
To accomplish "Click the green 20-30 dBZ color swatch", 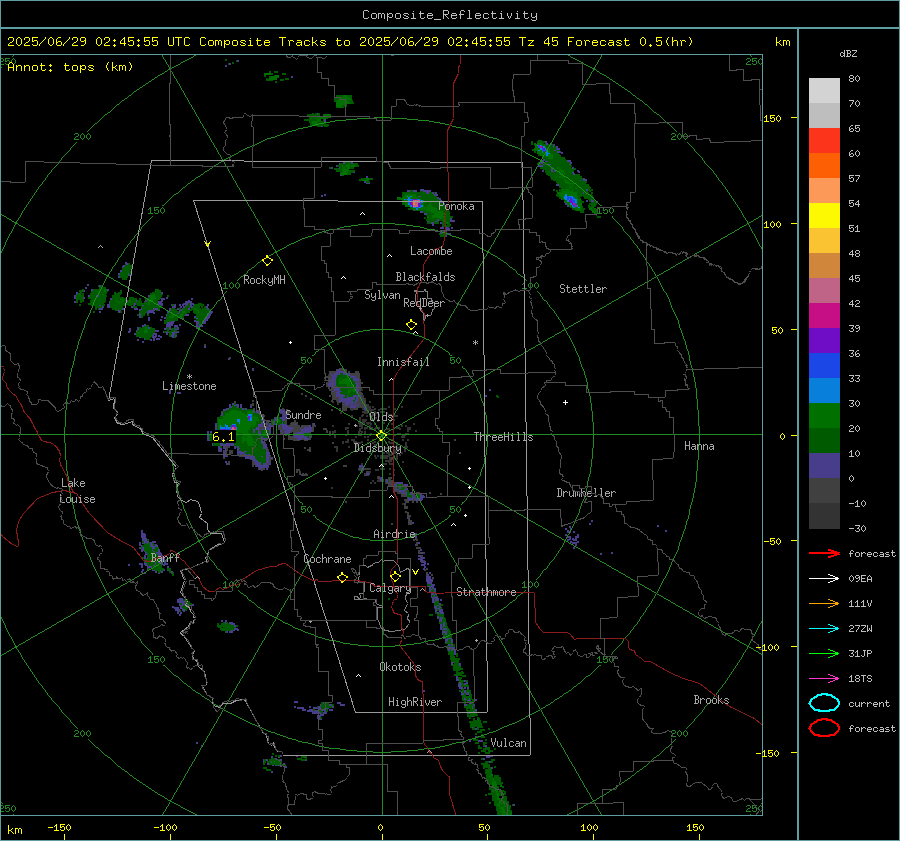I will (x=824, y=416).
